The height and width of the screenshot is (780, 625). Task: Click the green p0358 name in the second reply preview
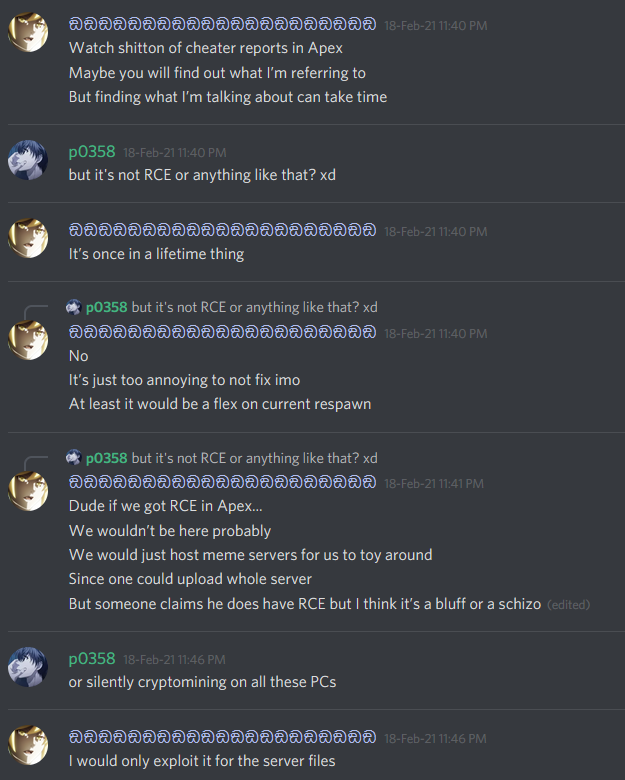pos(106,458)
